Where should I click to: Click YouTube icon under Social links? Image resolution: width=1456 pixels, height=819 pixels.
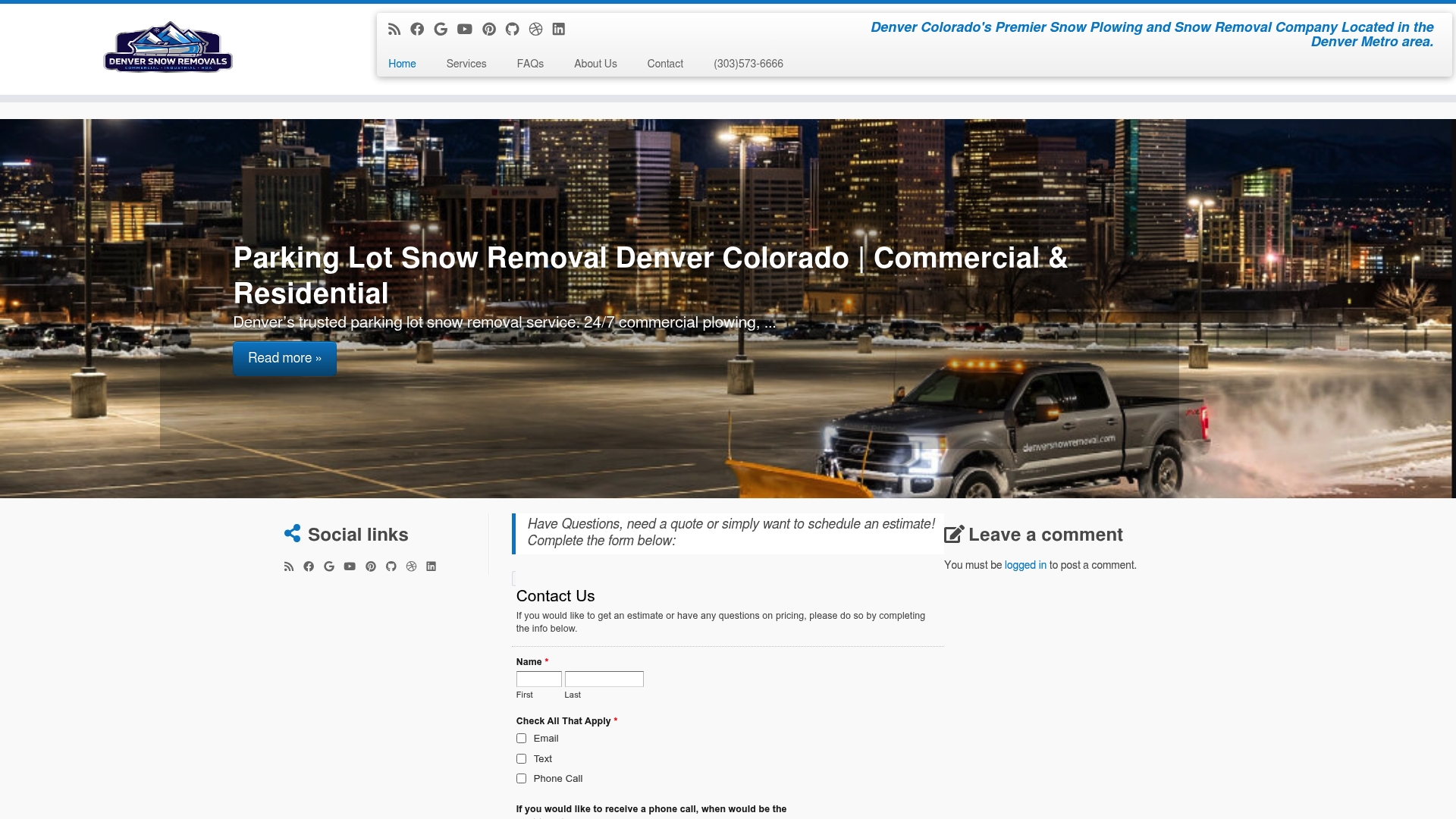click(x=350, y=566)
